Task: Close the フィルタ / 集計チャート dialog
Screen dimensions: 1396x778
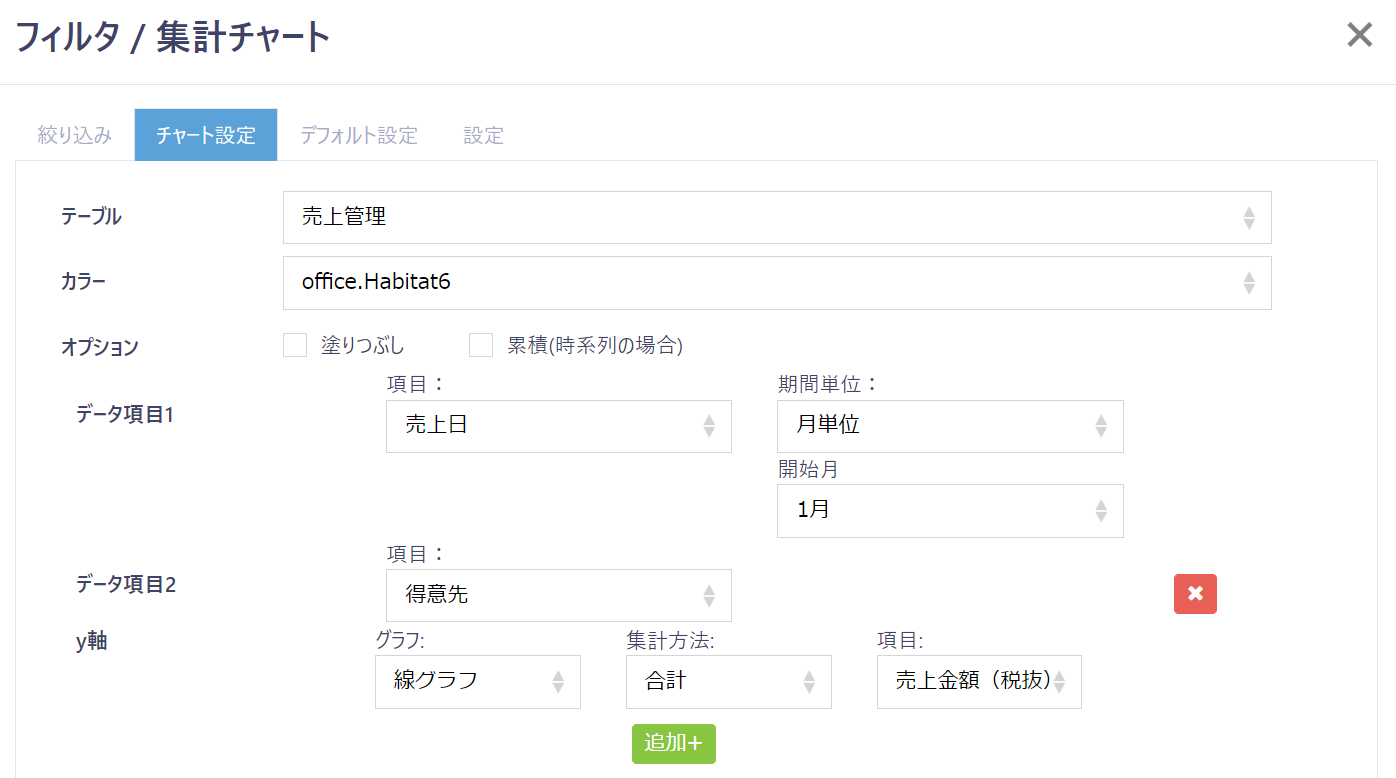Action: pyautogui.click(x=1359, y=36)
